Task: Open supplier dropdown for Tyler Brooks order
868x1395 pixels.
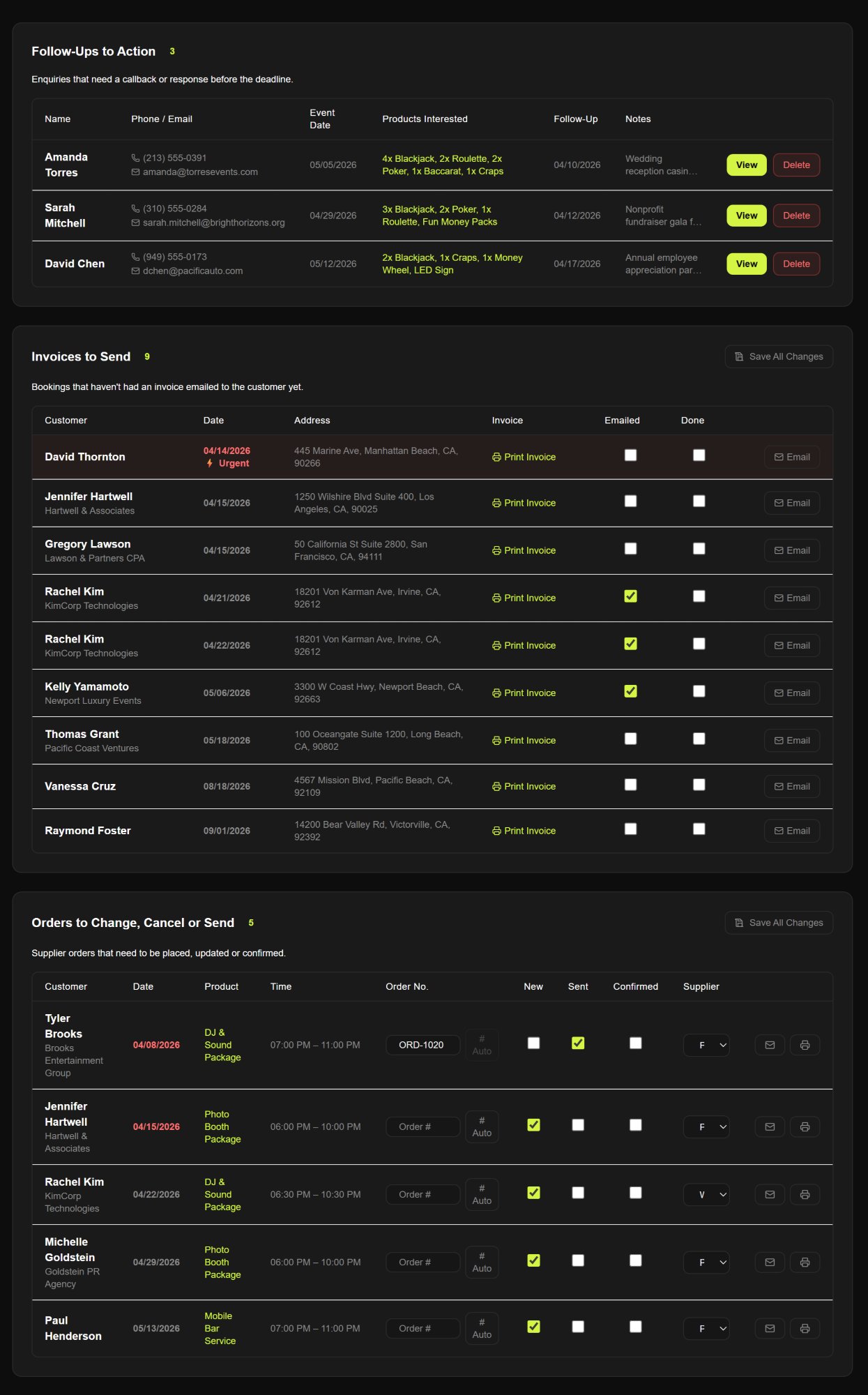Action: pos(706,1045)
